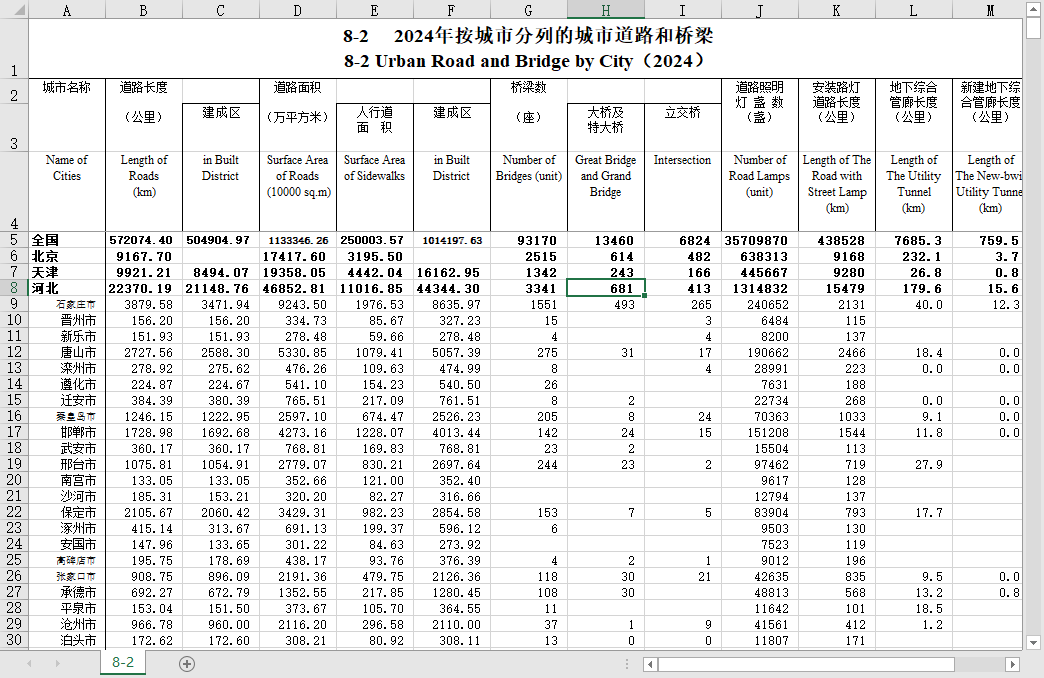Screen dimensions: 1044x678
Task: Click cell '河北' in column A
Action: click(67, 288)
